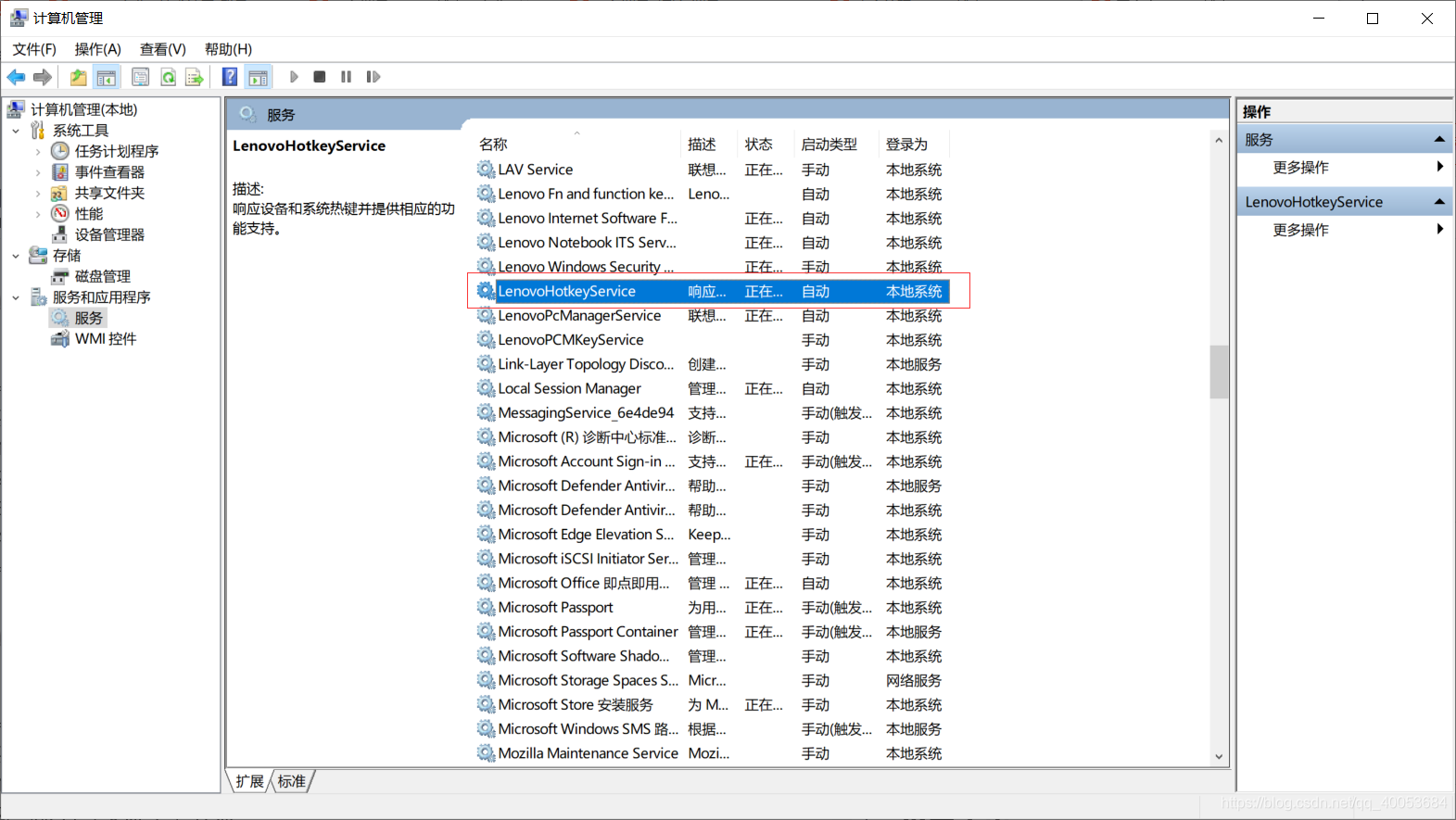This screenshot has height=820, width=1456.
Task: Select Lenovo Notebook ITS Service row
Action: click(x=712, y=243)
